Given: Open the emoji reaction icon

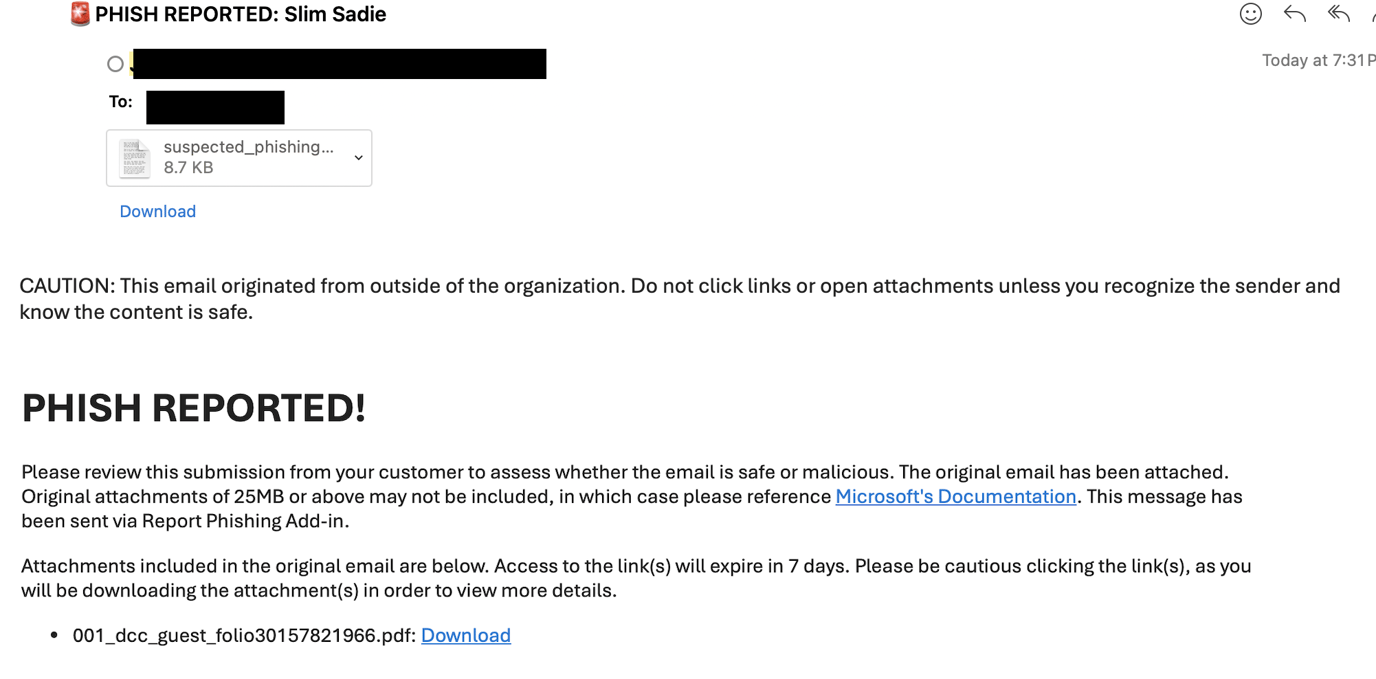Looking at the screenshot, I should [1250, 14].
